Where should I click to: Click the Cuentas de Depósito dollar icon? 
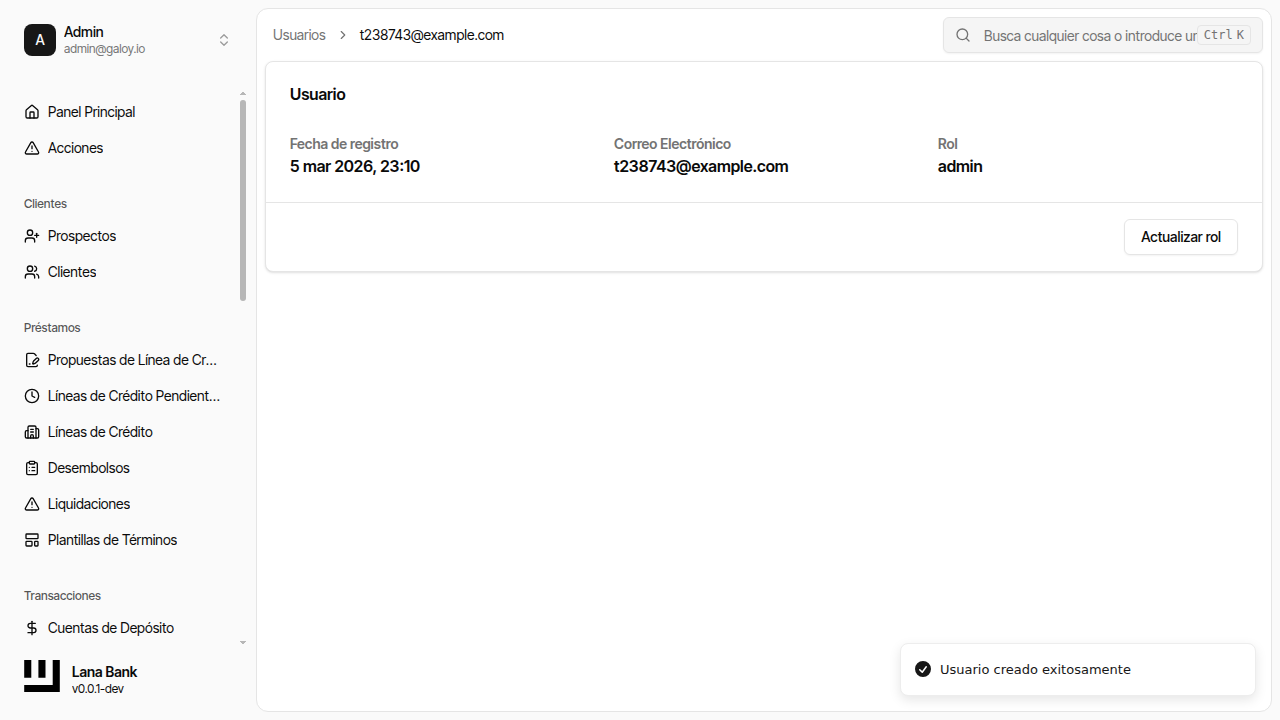(32, 628)
